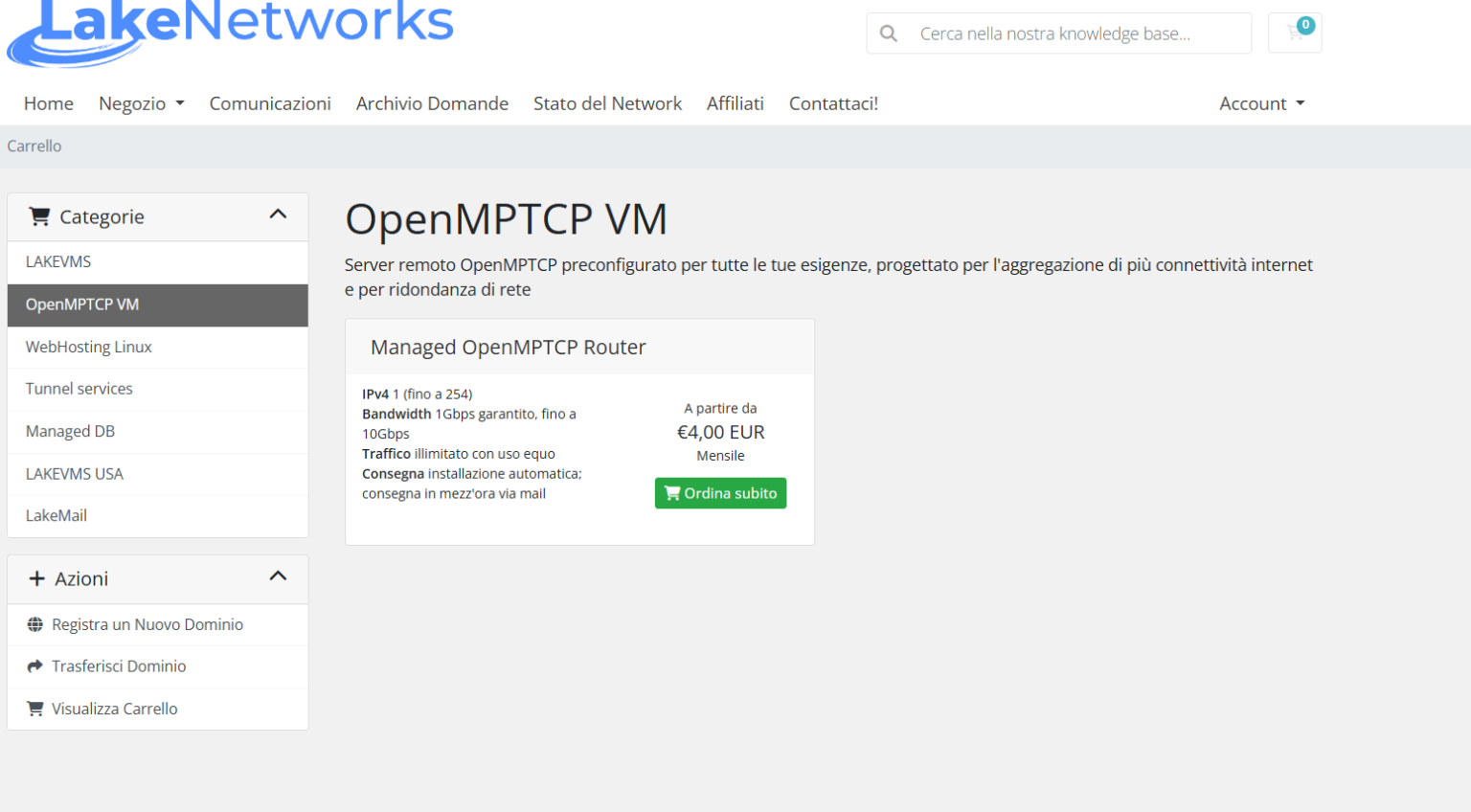This screenshot has width=1471, height=812.
Task: Open the WebHosting Linux category
Action: 158,347
